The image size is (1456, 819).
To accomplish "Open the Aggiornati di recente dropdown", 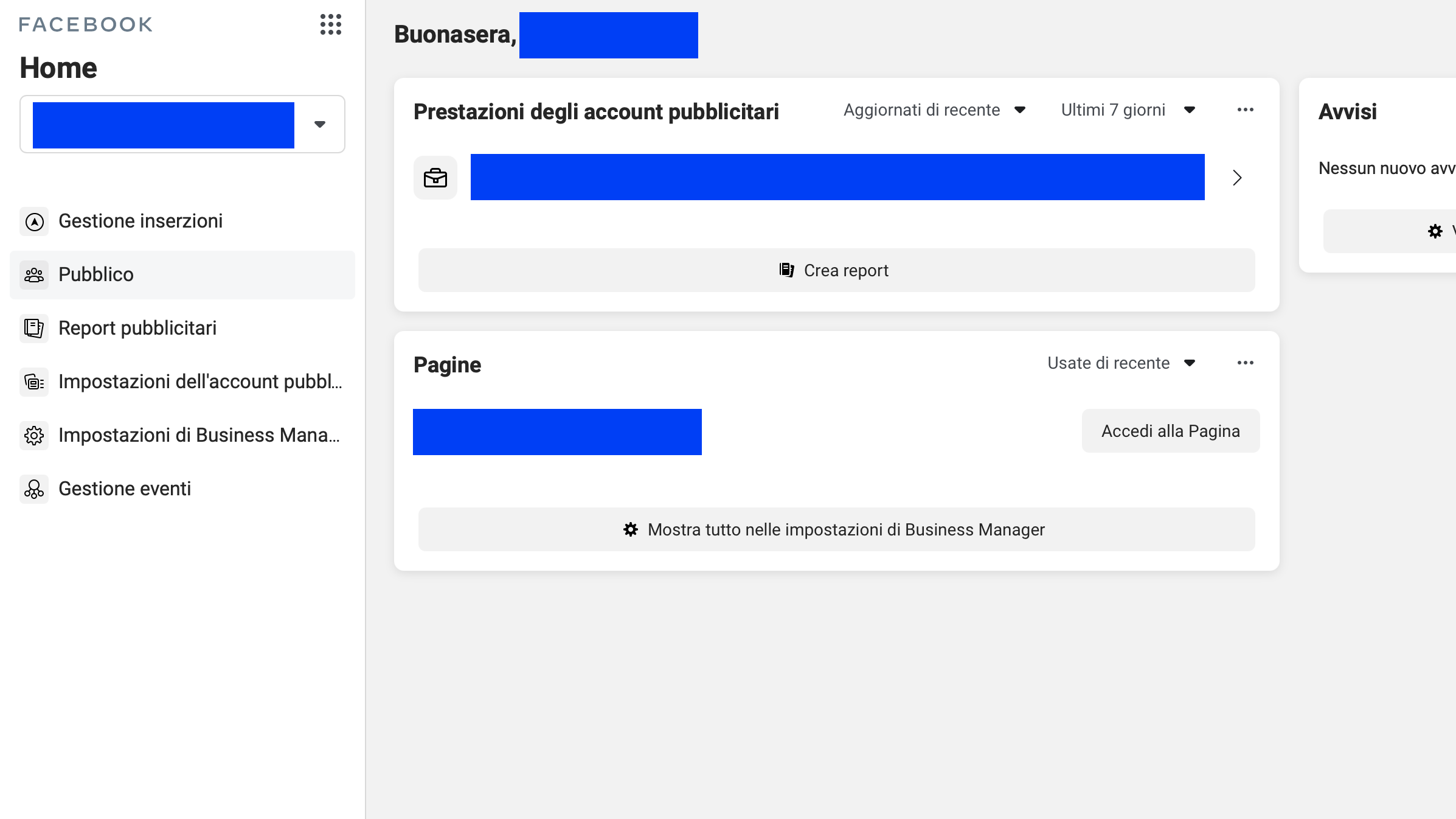I will pos(935,110).
